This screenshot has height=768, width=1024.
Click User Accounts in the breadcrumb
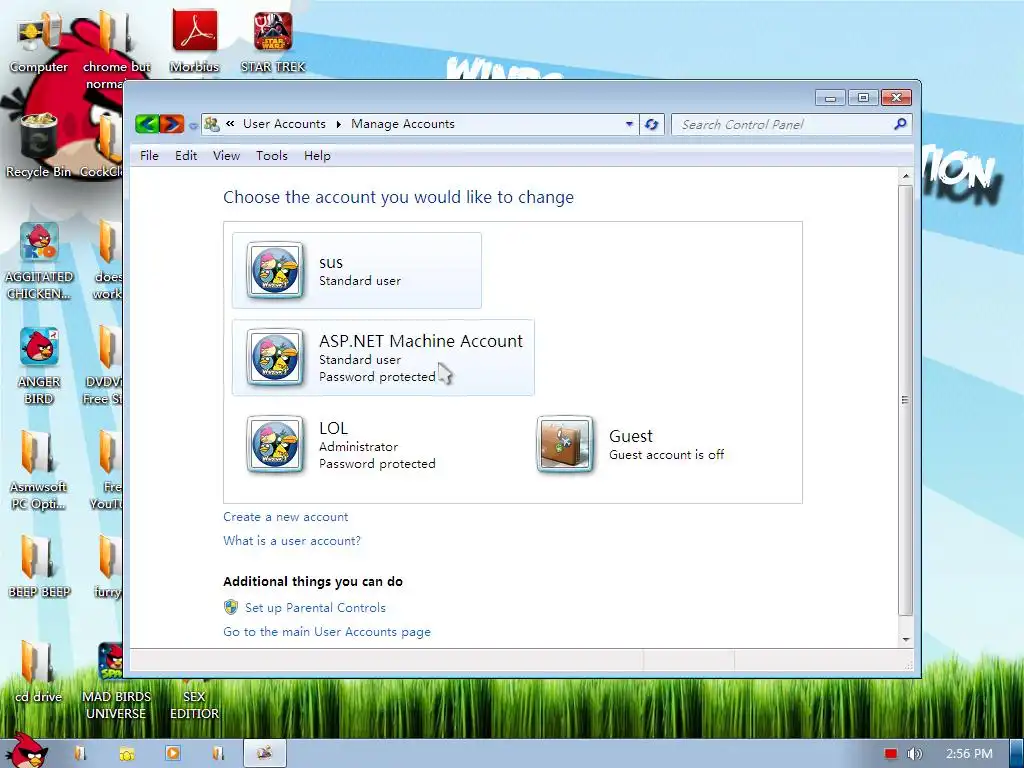click(x=284, y=124)
